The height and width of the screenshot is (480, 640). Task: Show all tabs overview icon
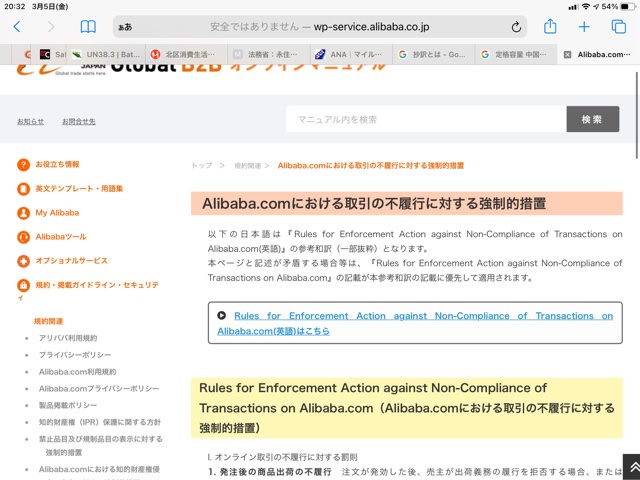coord(618,27)
